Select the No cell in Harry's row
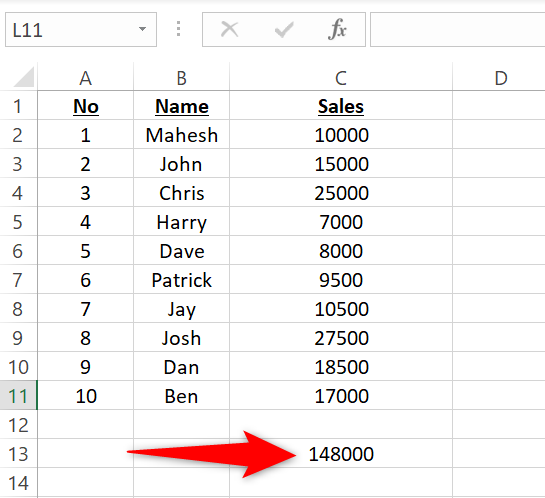 86,221
